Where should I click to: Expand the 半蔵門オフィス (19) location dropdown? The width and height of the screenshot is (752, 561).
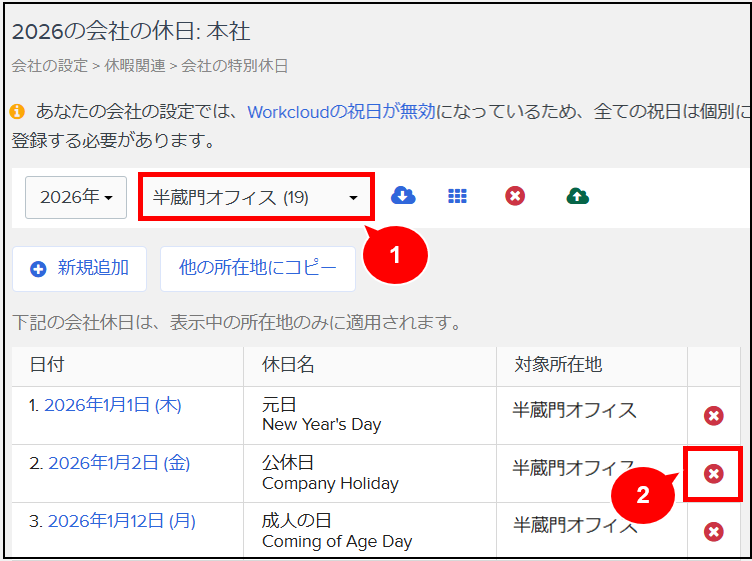click(x=256, y=197)
